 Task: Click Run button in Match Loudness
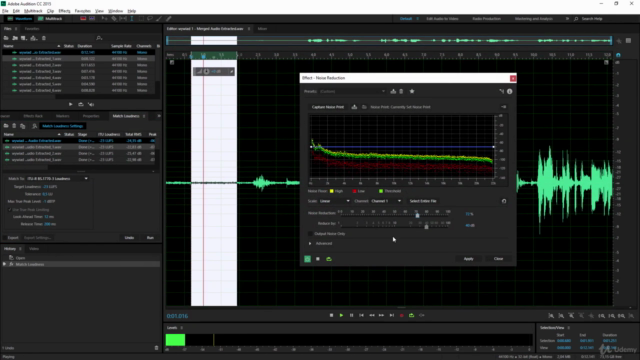pyautogui.click(x=150, y=238)
